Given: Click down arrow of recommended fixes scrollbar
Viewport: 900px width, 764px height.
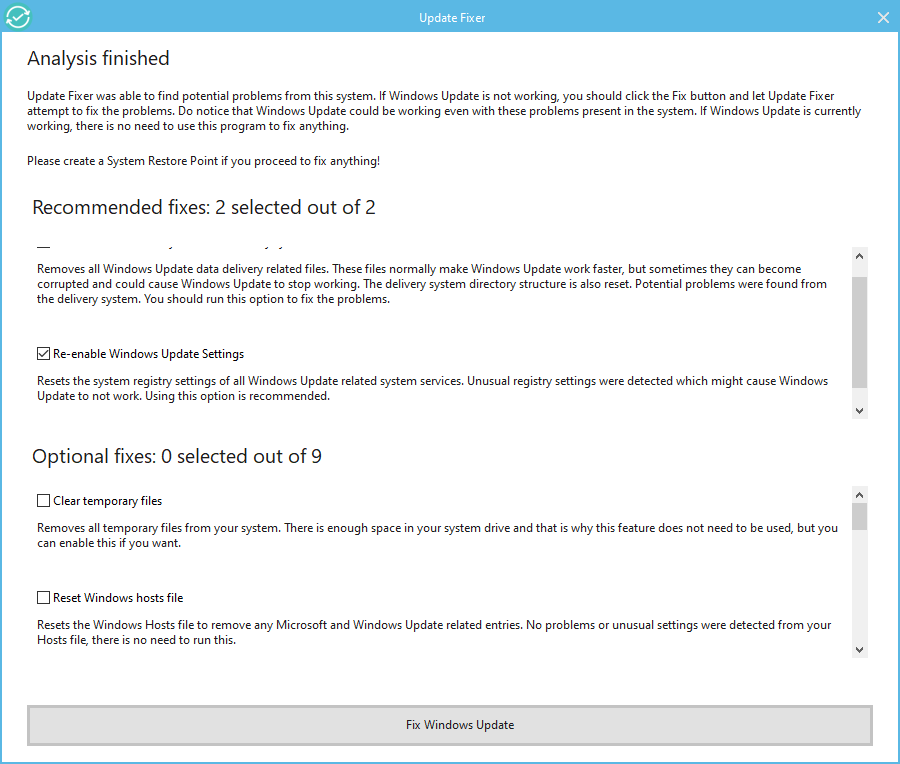Looking at the screenshot, I should [x=859, y=410].
